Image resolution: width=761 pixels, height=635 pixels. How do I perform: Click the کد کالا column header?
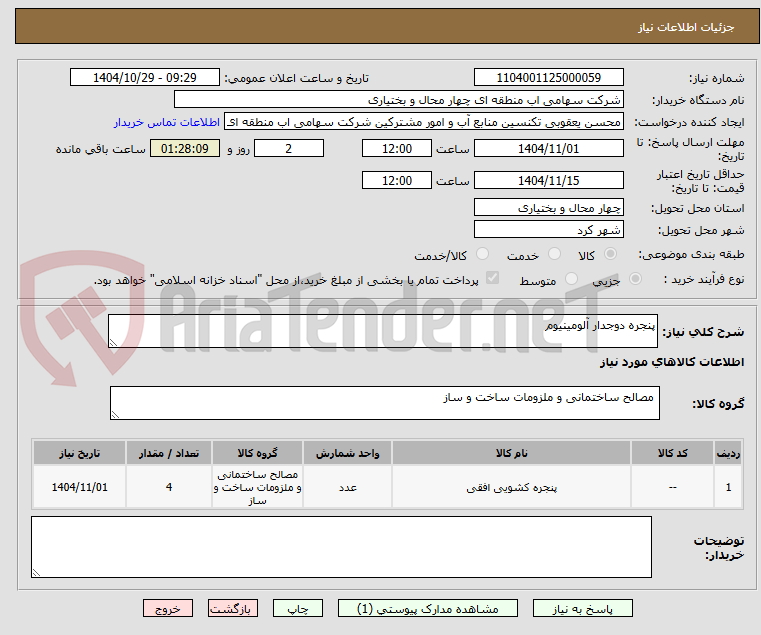673,453
